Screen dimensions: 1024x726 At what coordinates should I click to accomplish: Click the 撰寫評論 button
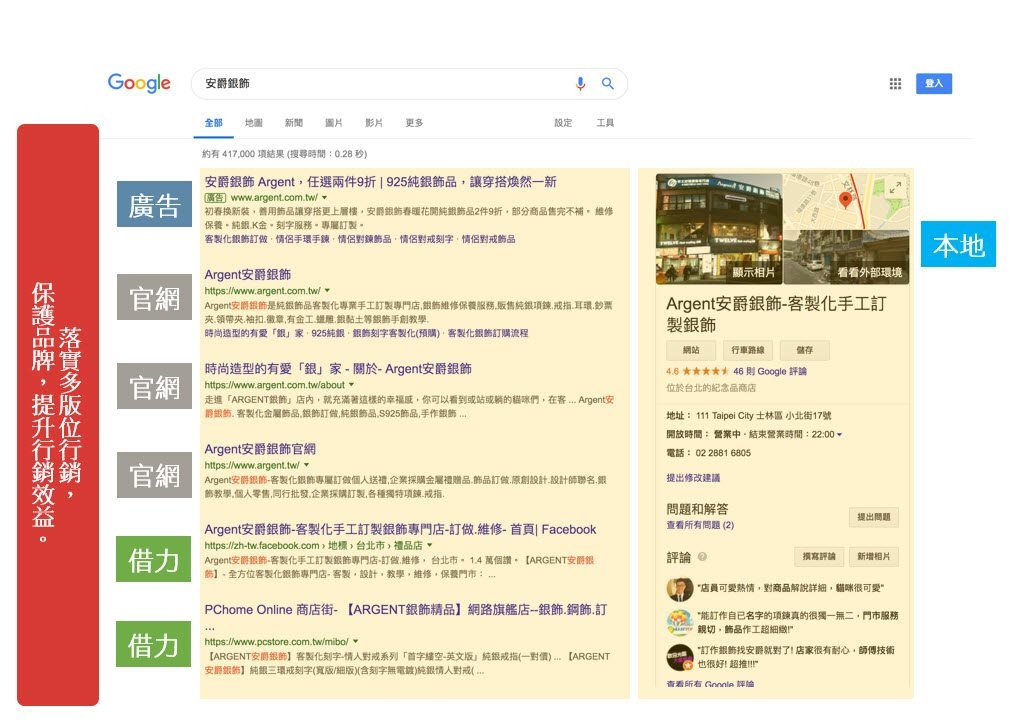[819, 556]
